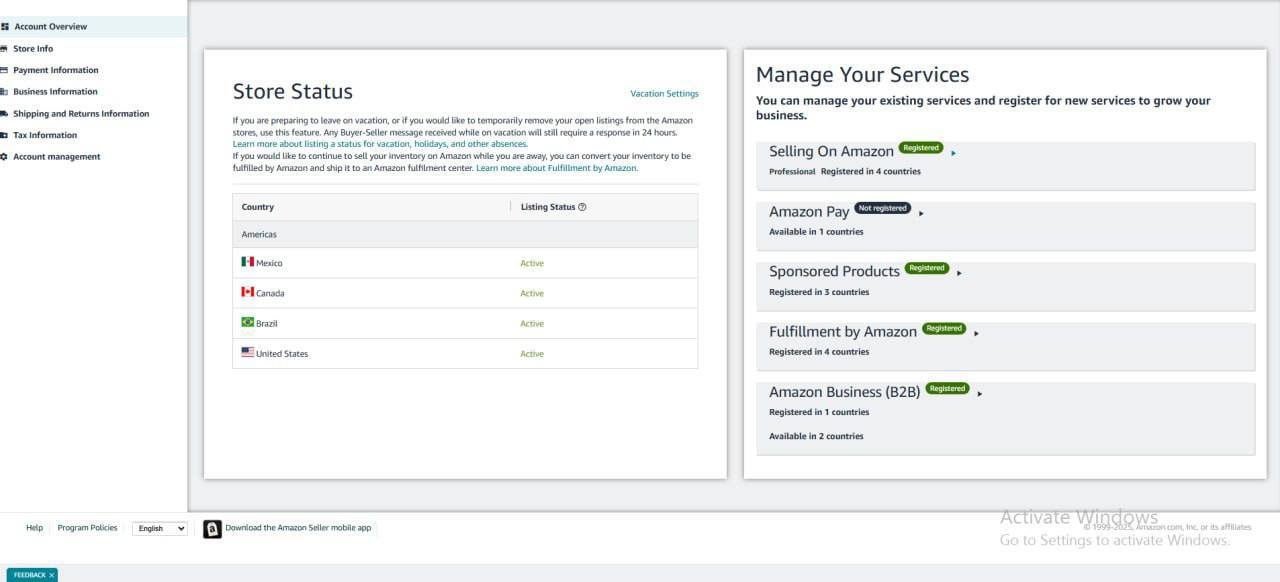1280x582 pixels.
Task: Click the Amazon Pay heading
Action: [809, 211]
